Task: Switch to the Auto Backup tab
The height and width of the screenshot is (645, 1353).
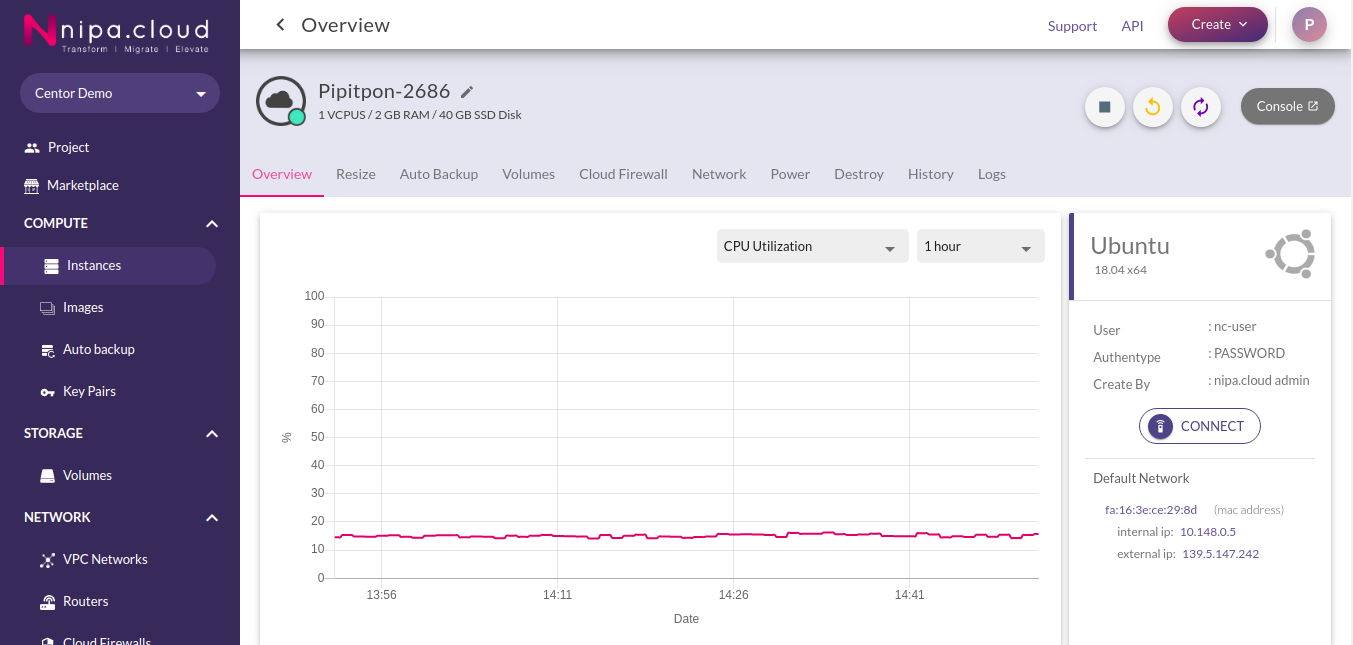Action: point(439,174)
